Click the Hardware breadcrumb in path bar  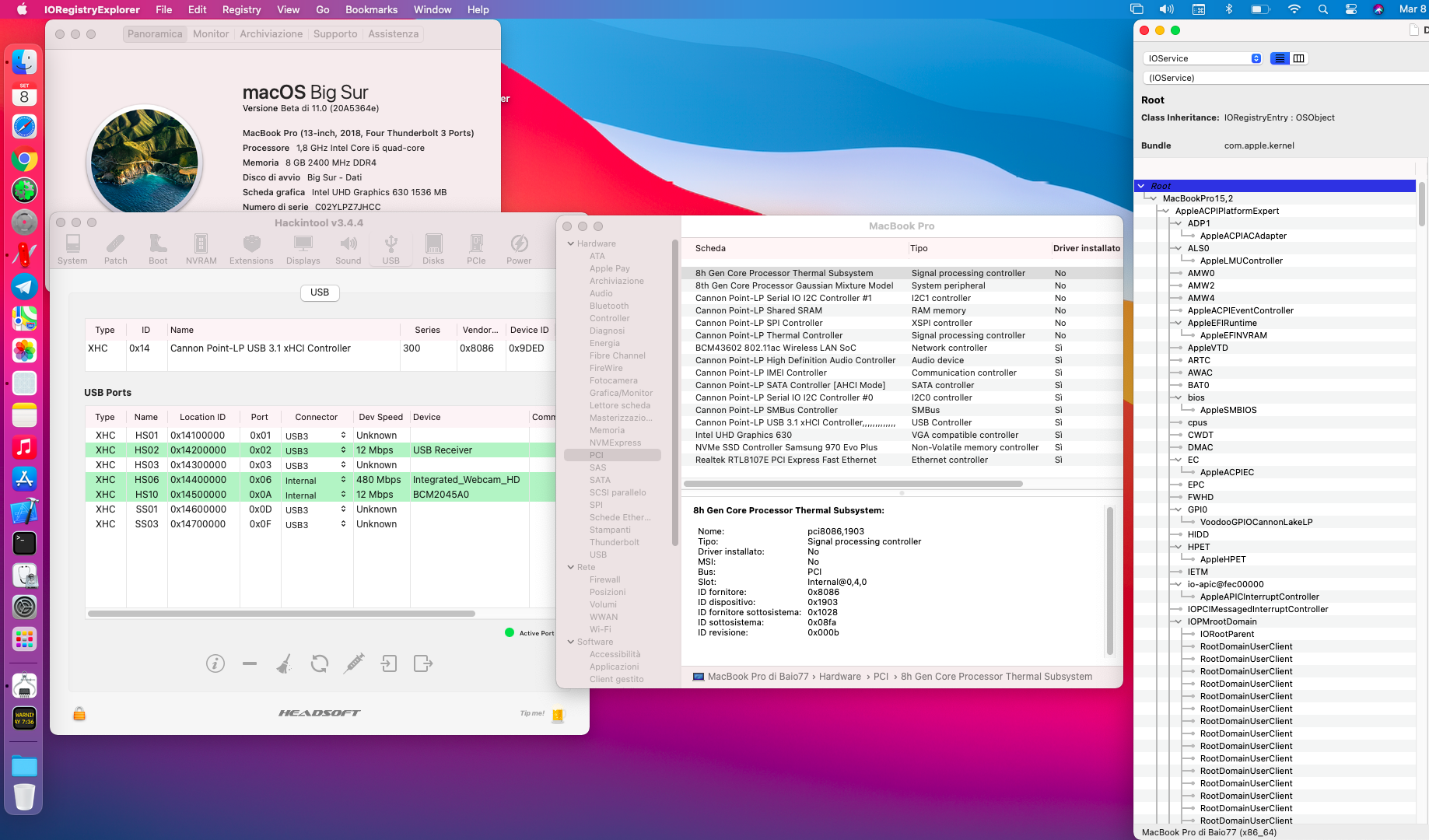click(839, 677)
